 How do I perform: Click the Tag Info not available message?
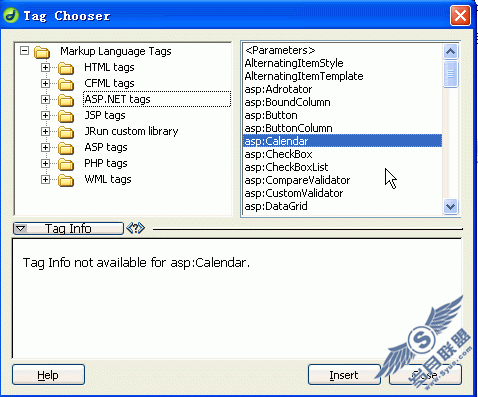click(x=136, y=263)
